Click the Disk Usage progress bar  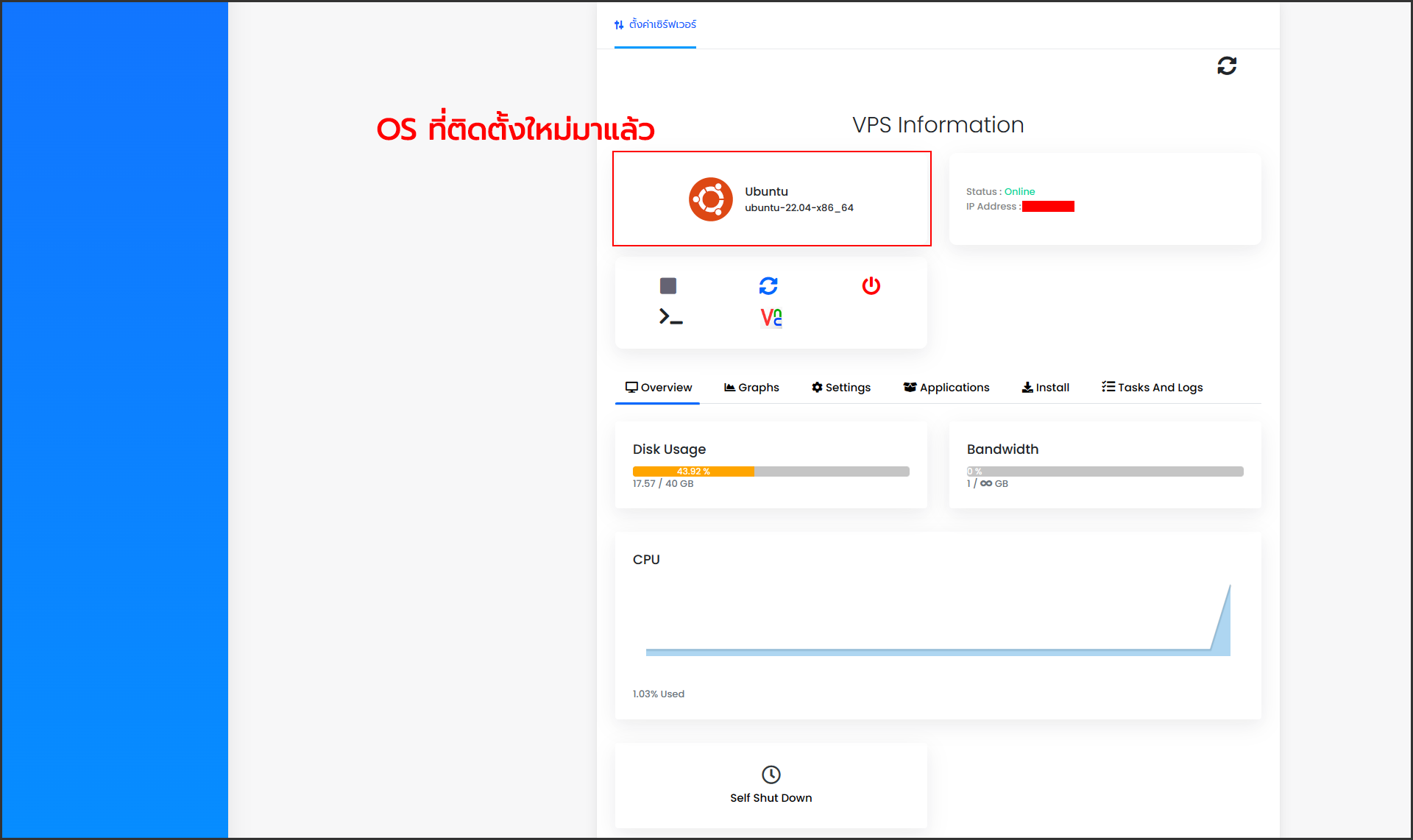(771, 471)
